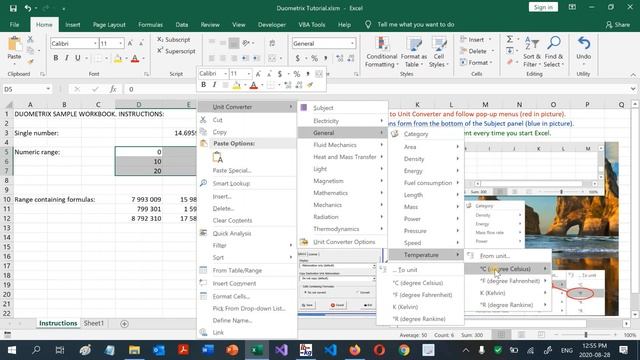Screen dimensions: 640x360
Task: Open the Name Box dropdown arrow
Action: (x=48, y=89)
